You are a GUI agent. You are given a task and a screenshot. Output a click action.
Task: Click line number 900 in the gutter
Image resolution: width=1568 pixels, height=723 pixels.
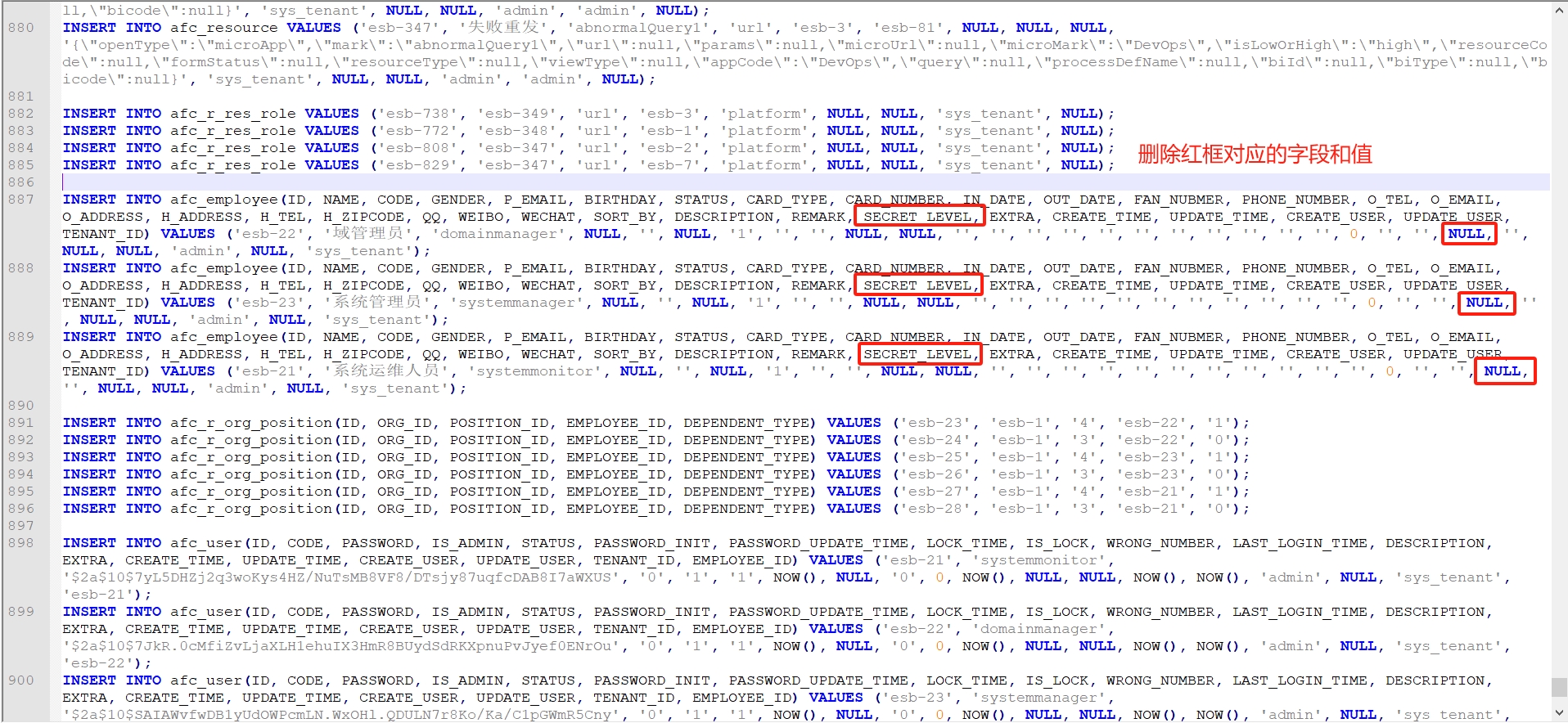(21, 680)
